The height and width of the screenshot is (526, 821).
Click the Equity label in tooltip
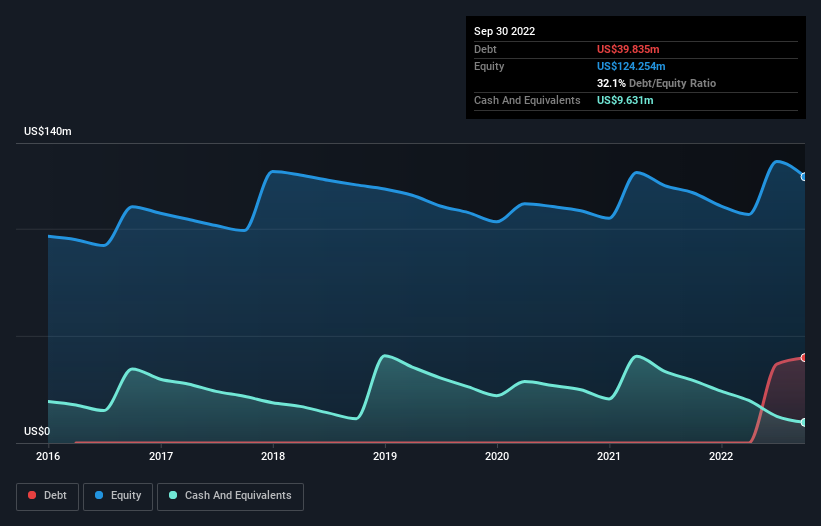pyautogui.click(x=489, y=66)
